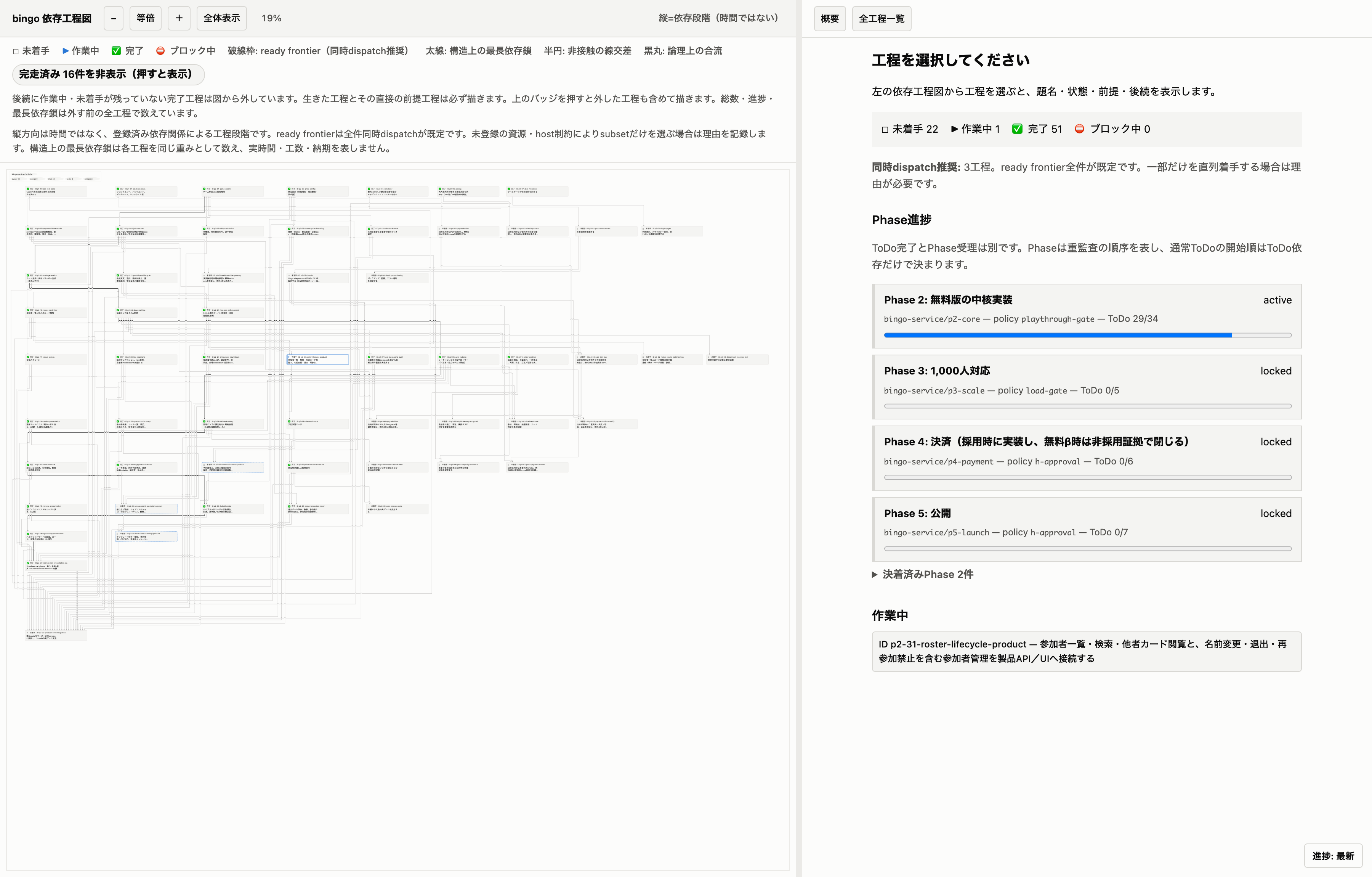This screenshot has height=877, width=1372.
Task: Expand 決着済みPhase 2件 disclosure triangle
Action: [875, 574]
